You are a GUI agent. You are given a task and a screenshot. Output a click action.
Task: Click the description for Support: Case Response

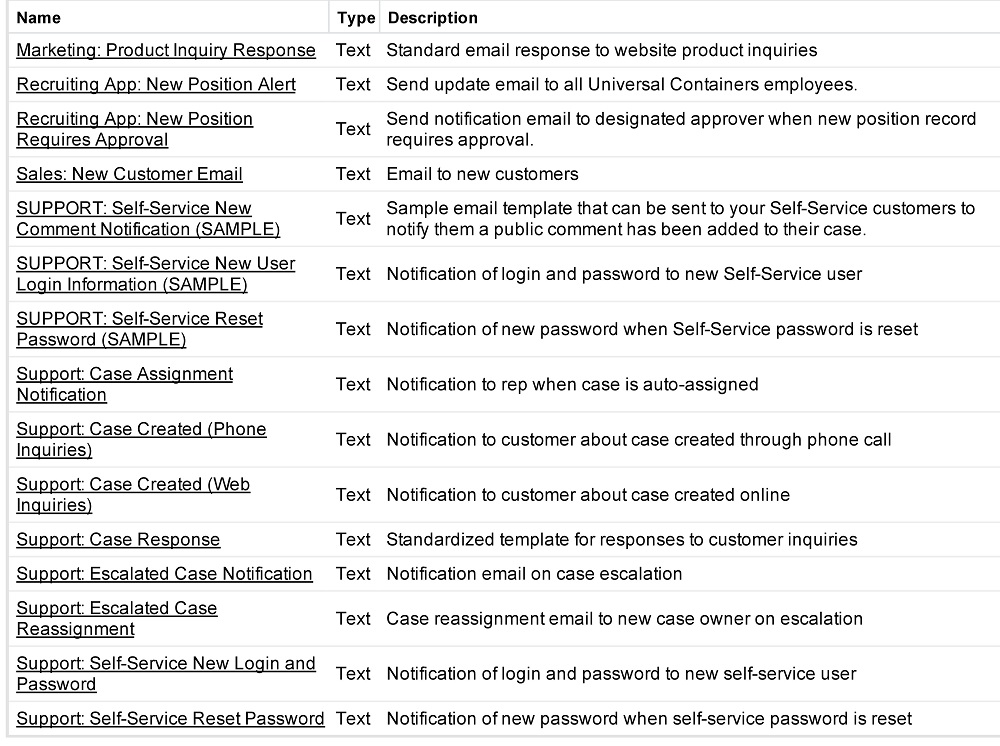(621, 539)
